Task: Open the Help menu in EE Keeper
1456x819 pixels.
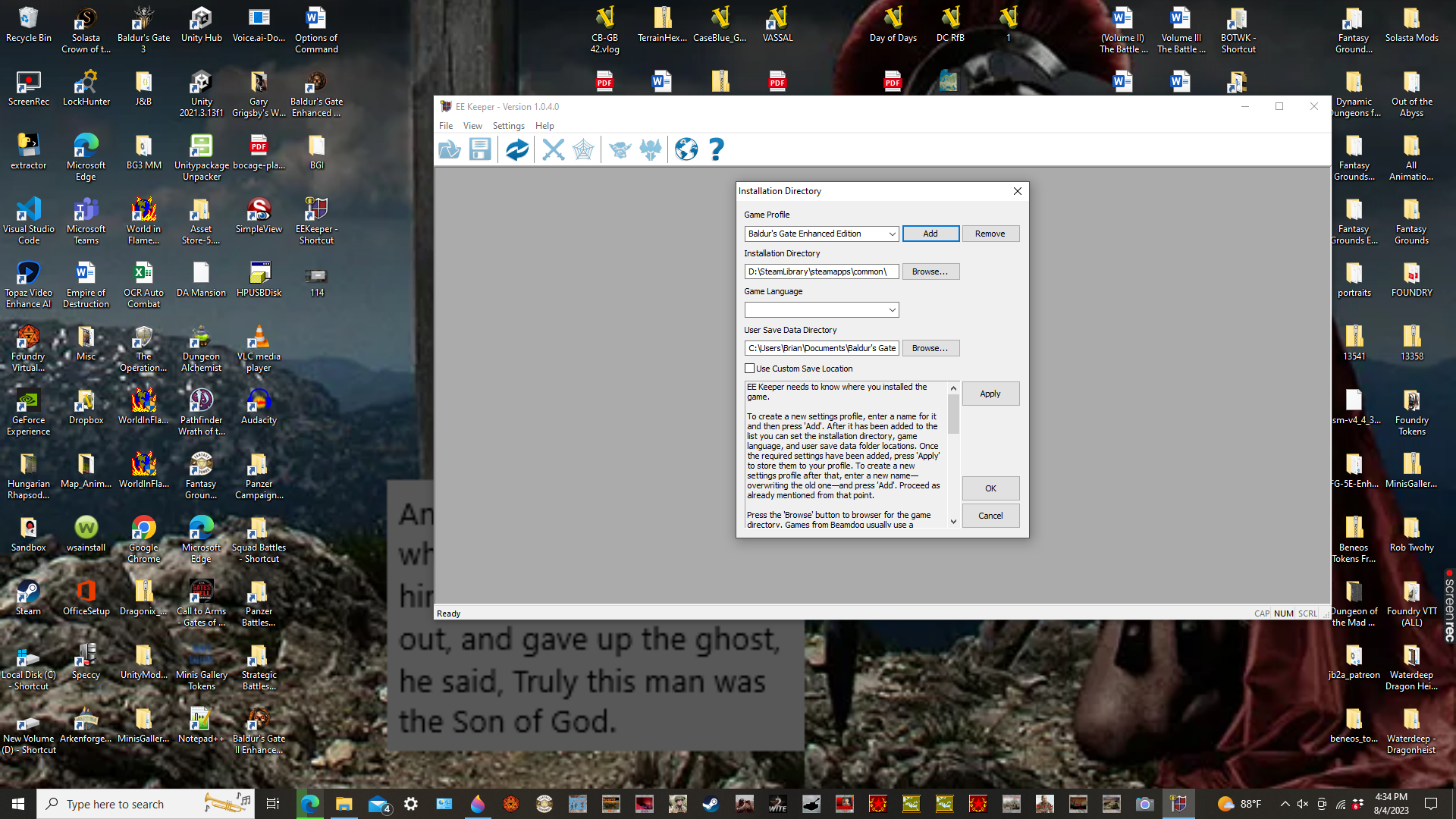Action: click(x=544, y=126)
